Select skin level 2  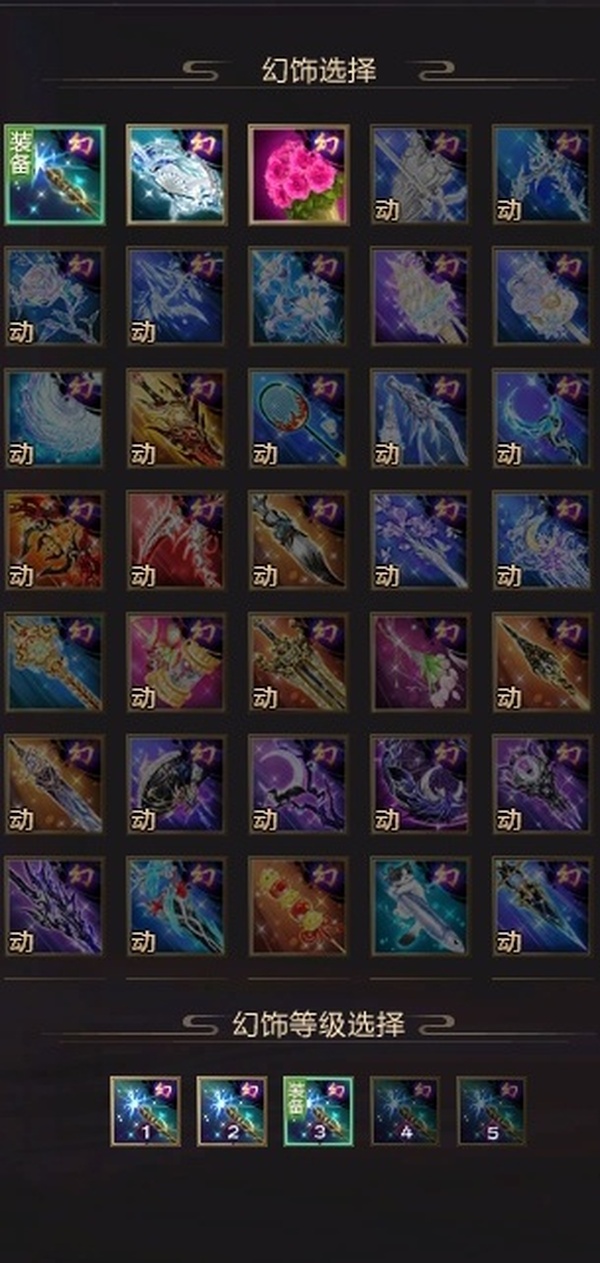[232, 1111]
